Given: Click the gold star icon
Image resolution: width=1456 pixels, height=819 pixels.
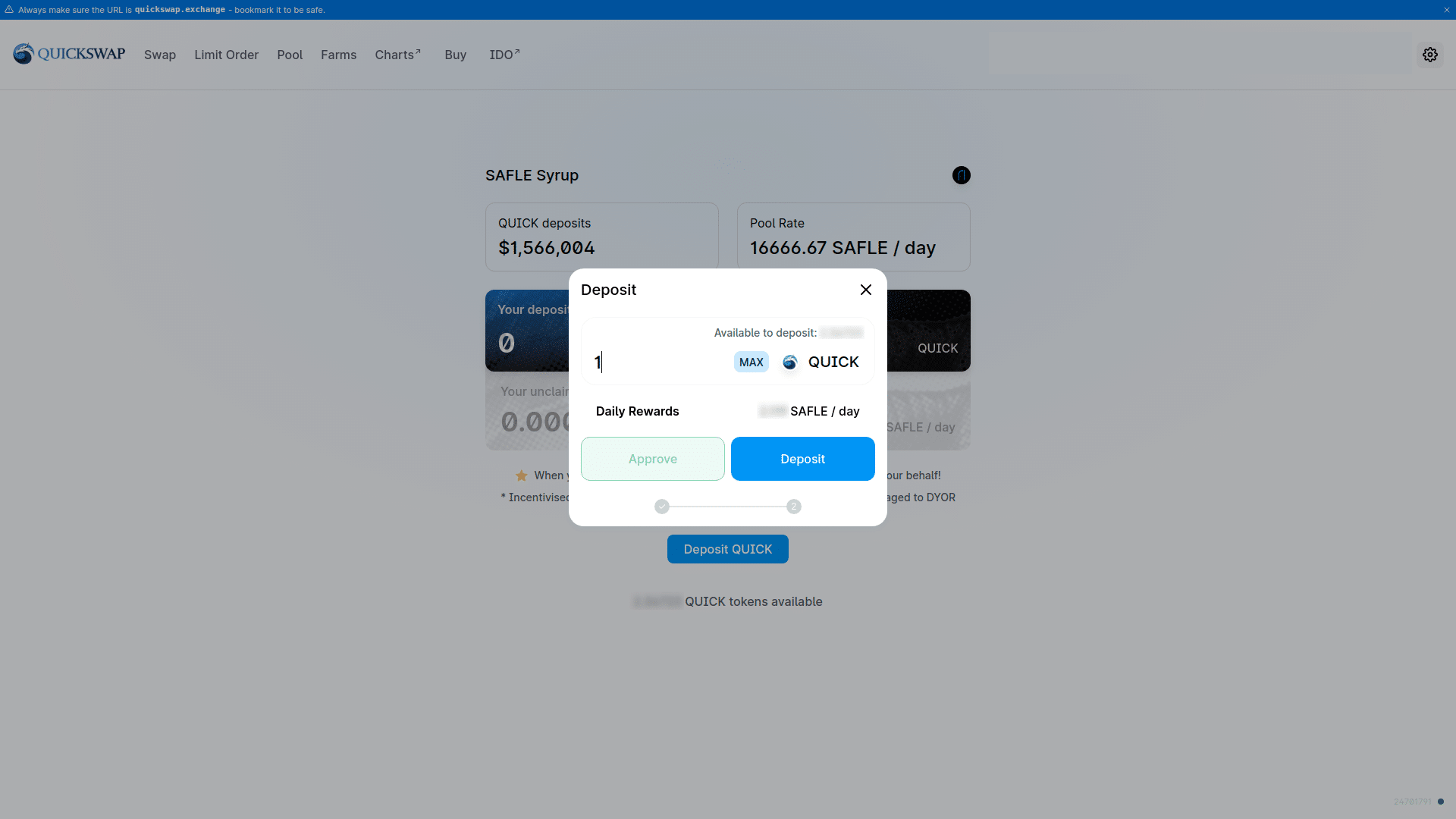Looking at the screenshot, I should pyautogui.click(x=522, y=476).
